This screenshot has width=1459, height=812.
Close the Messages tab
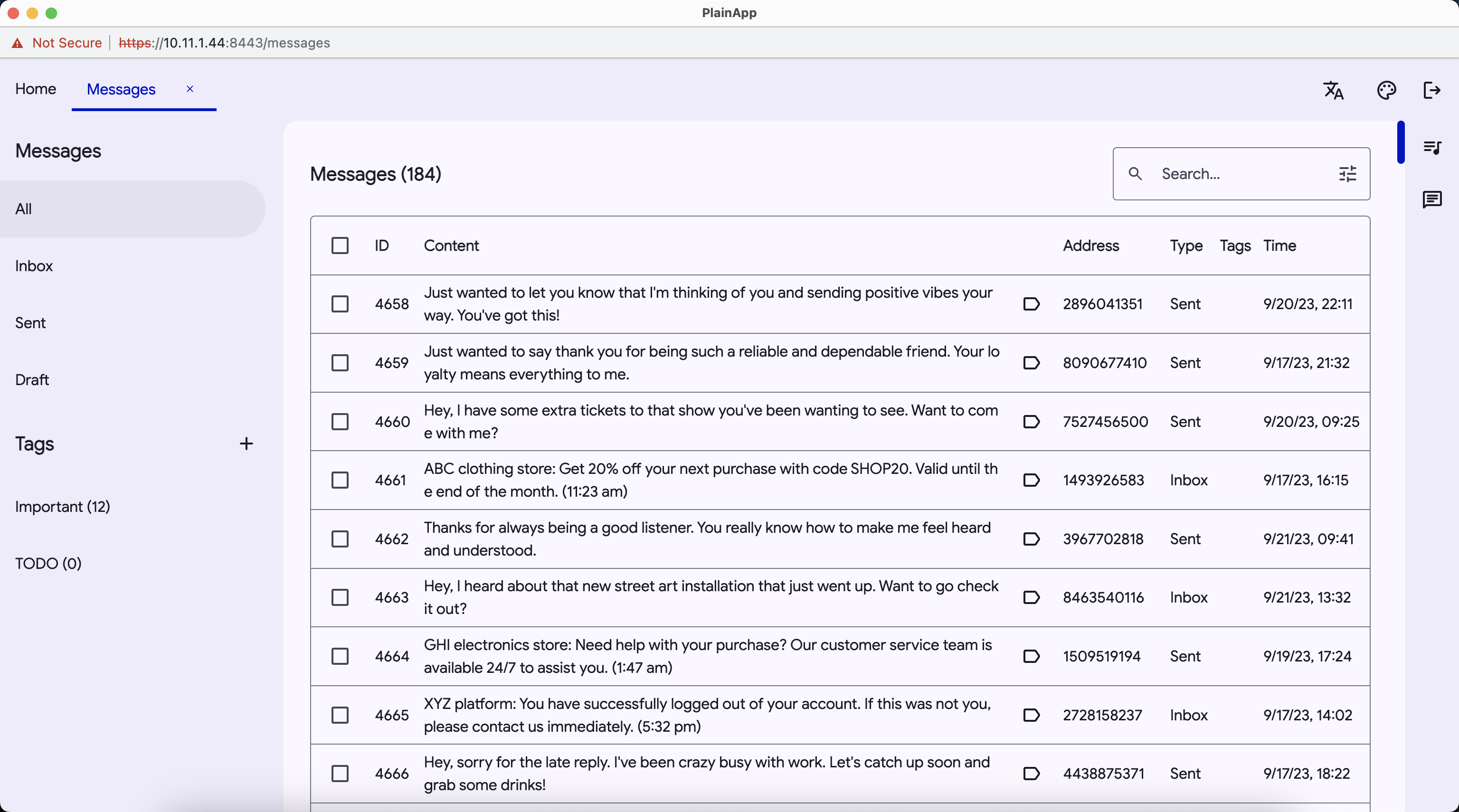190,89
